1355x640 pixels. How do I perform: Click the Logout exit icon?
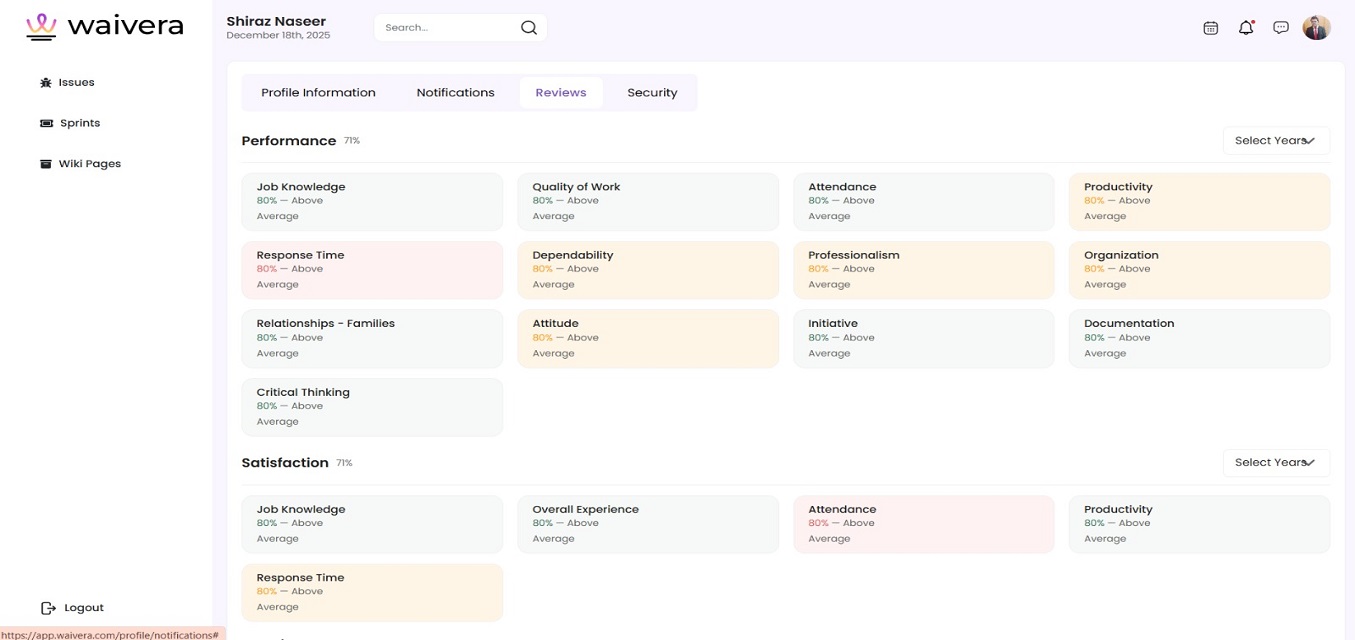tap(48, 608)
